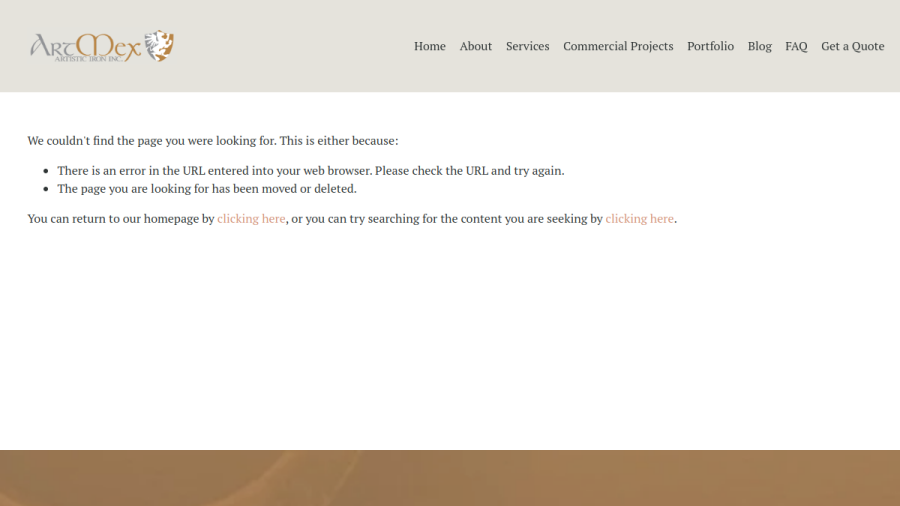Click the 'moved or deleted' bullet text
The width and height of the screenshot is (900, 506).
click(x=207, y=189)
